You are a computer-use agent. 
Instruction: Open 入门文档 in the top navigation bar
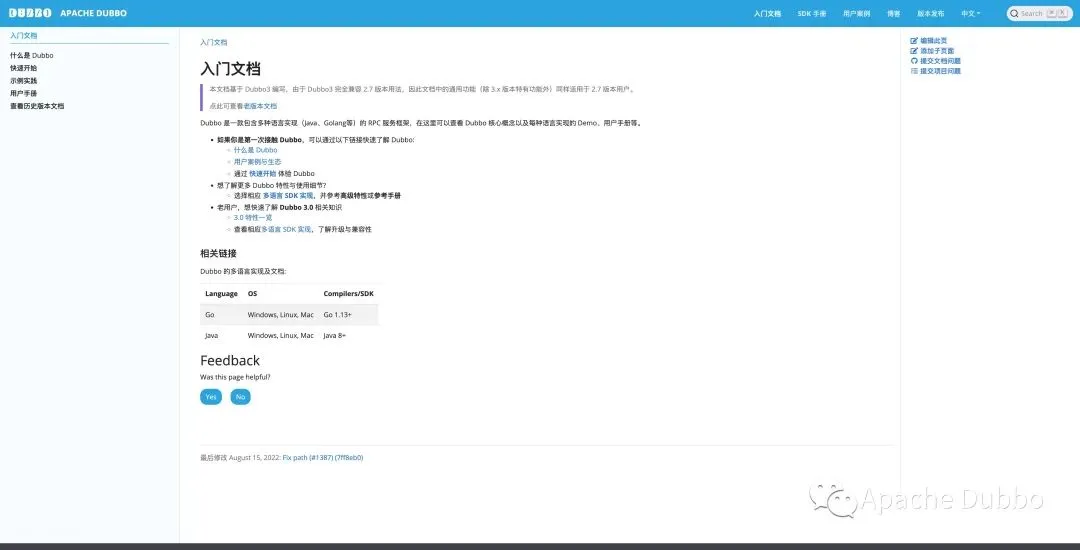(x=767, y=14)
